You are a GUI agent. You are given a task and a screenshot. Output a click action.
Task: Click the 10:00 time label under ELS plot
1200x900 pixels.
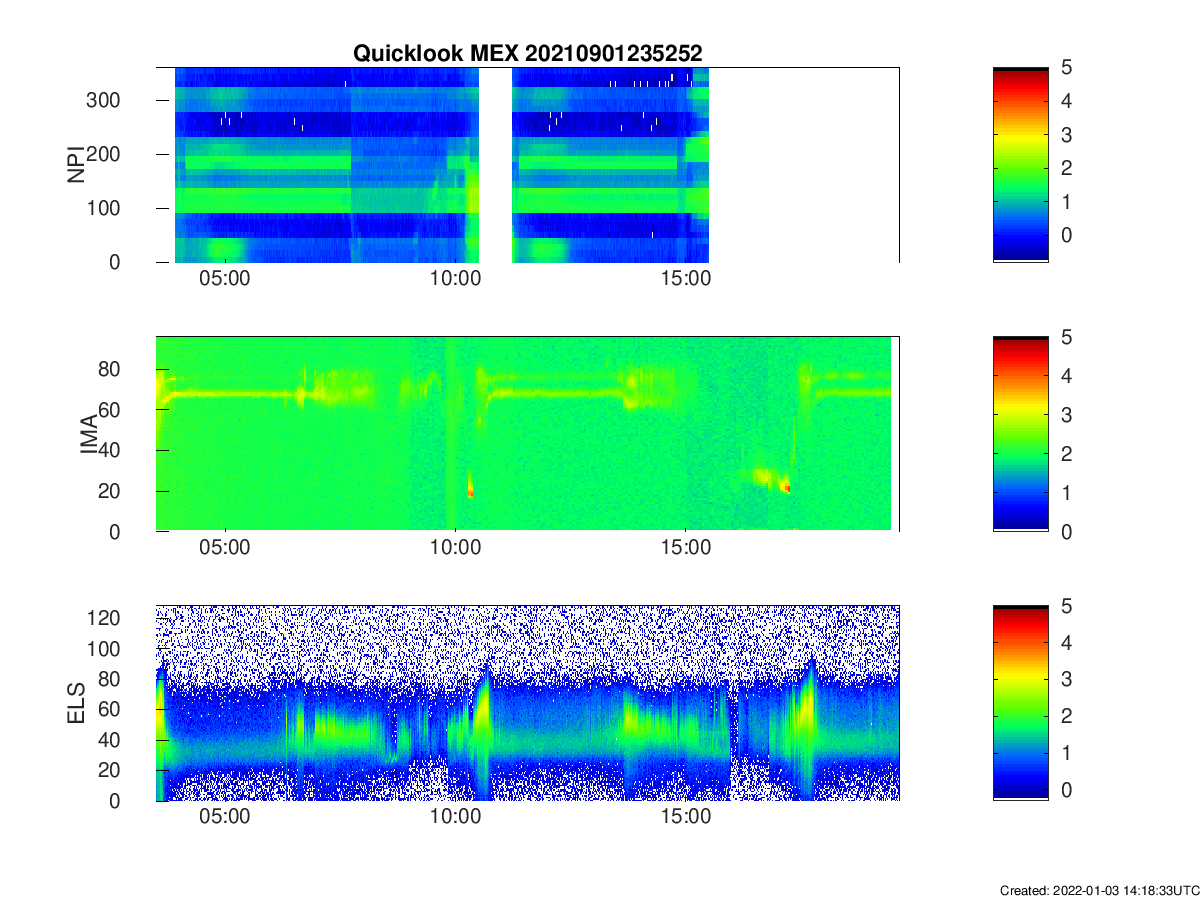[x=455, y=818]
